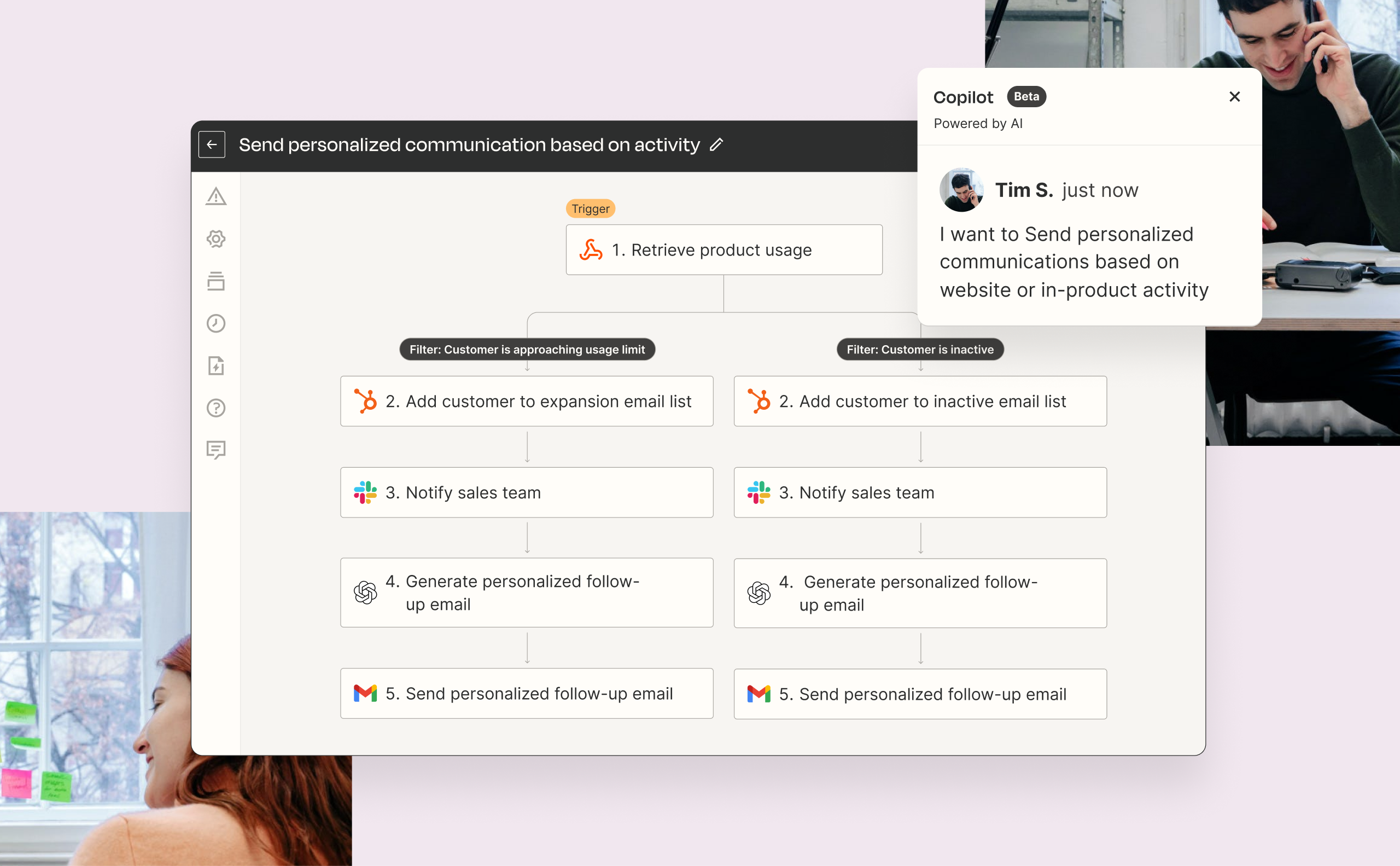Open the warning alerts sidebar icon
The image size is (1400, 866).
click(x=216, y=196)
